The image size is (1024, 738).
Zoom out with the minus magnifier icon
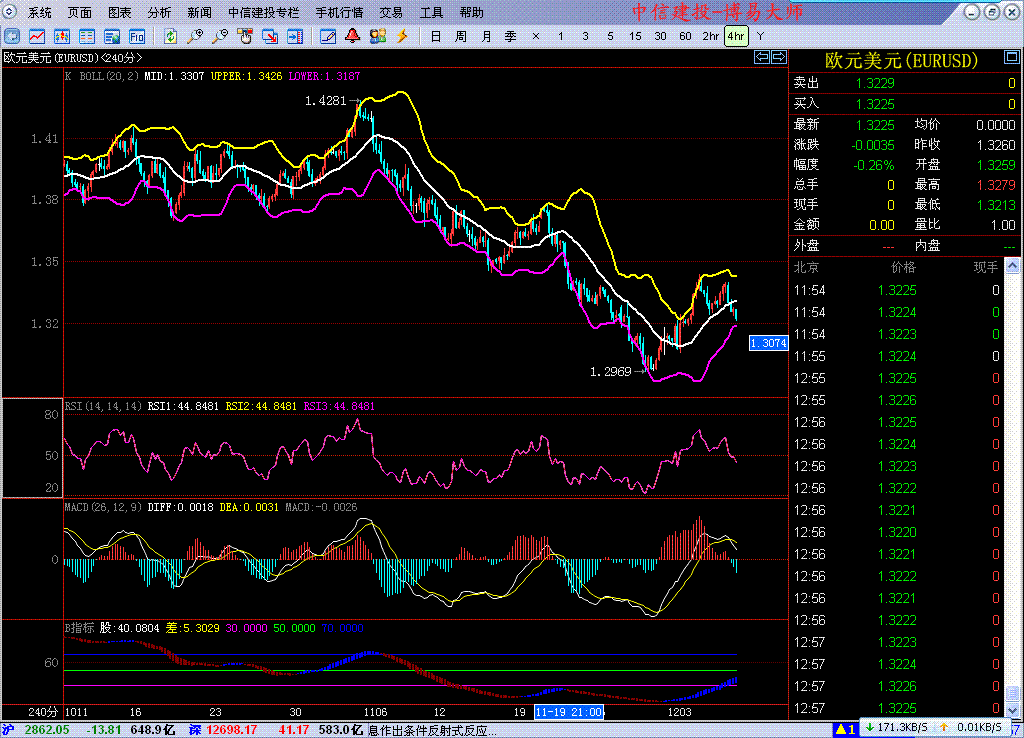click(x=220, y=36)
